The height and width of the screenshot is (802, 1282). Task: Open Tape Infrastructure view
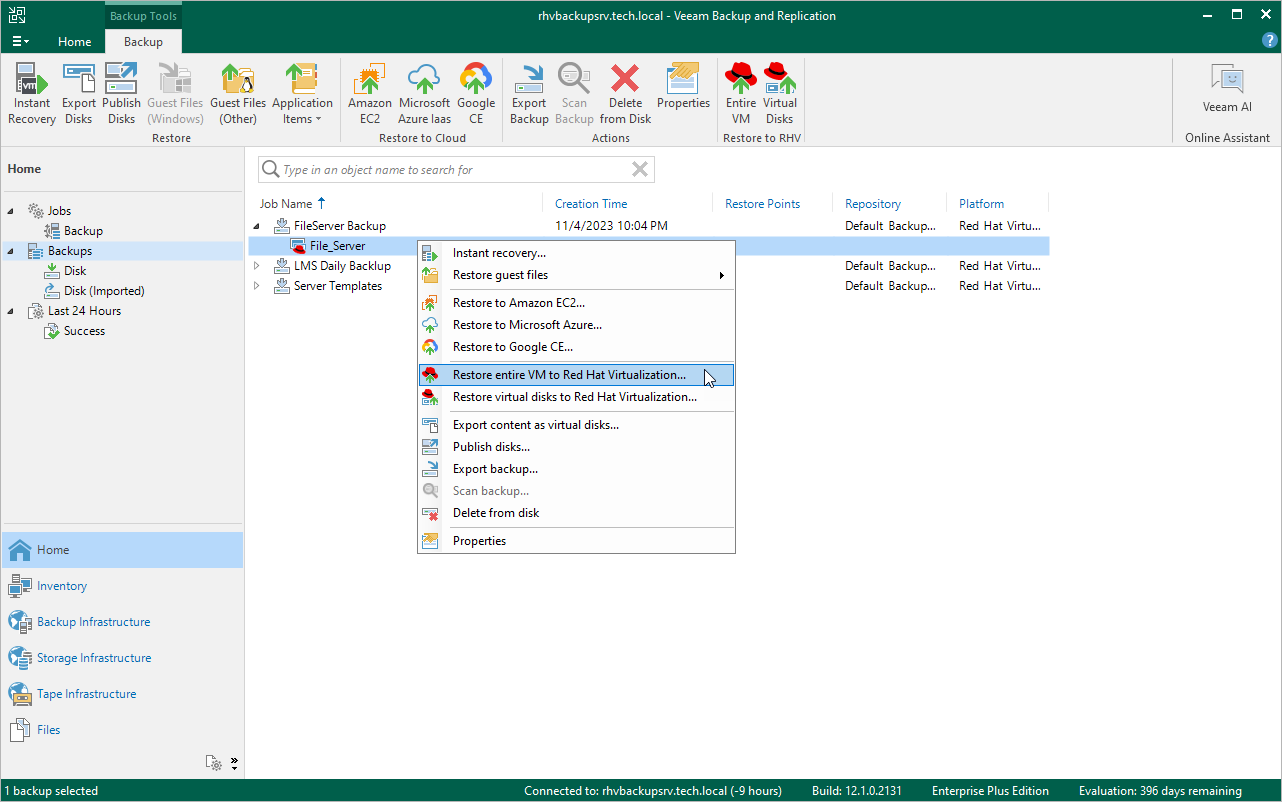coord(122,694)
